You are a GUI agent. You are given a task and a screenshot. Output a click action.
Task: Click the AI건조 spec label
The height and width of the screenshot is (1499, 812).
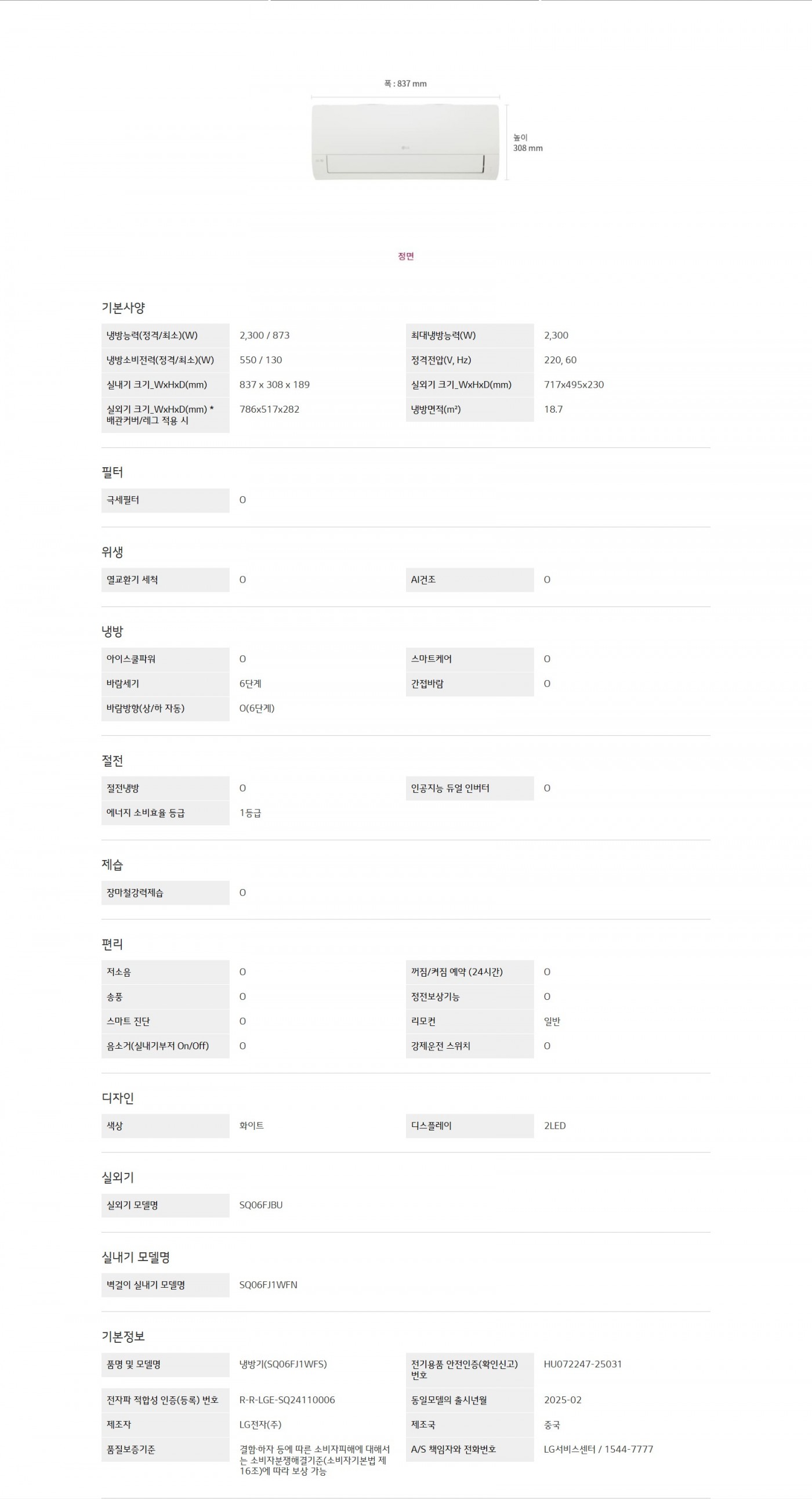[x=423, y=580]
